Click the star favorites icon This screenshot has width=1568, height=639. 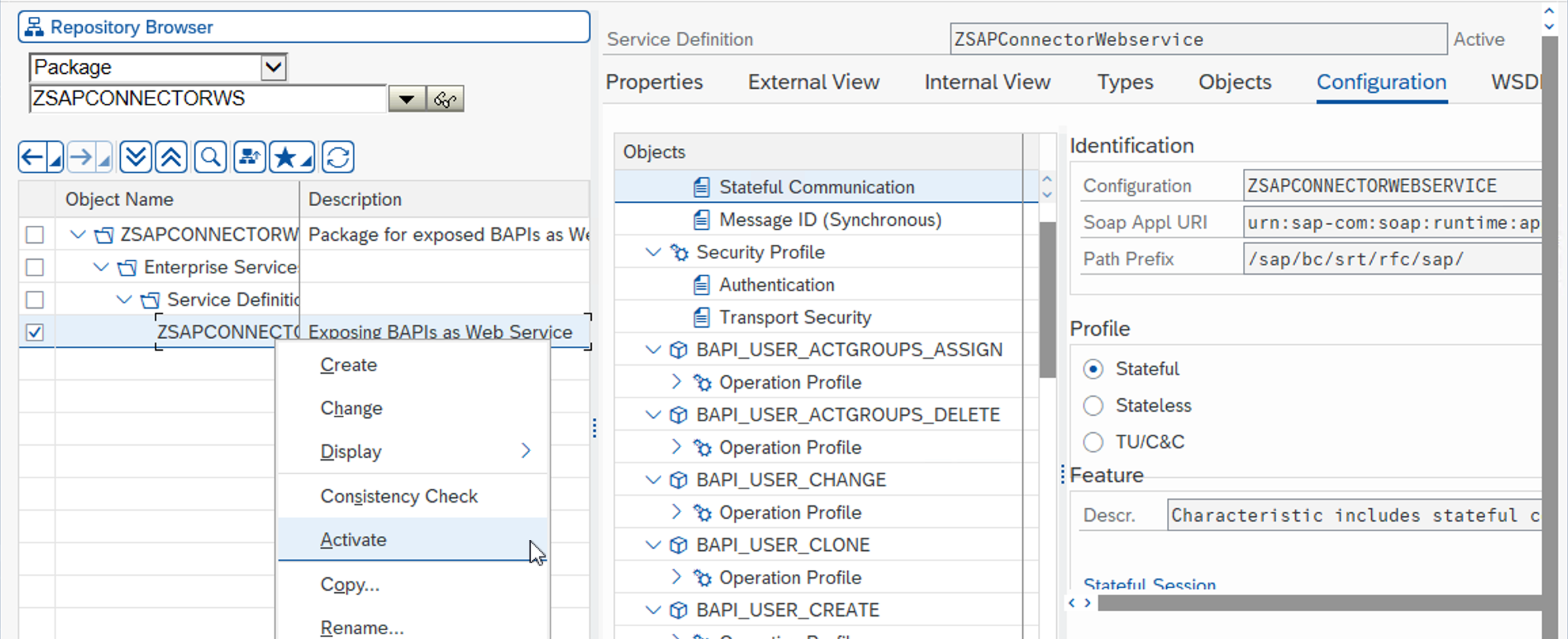pos(286,157)
